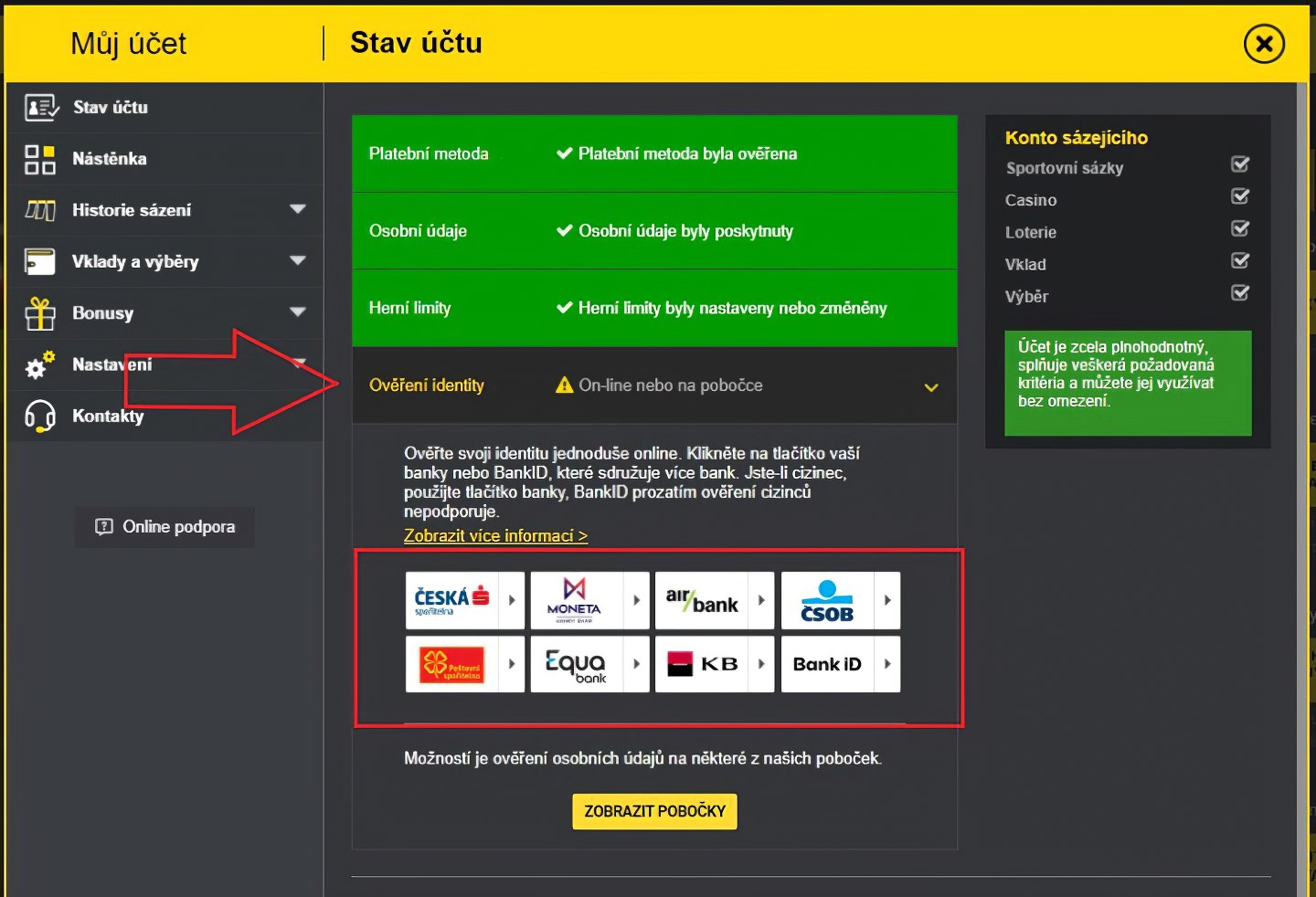The height and width of the screenshot is (897, 1316).
Task: Toggle the Sportovní sázky checkbox
Action: point(1240,164)
